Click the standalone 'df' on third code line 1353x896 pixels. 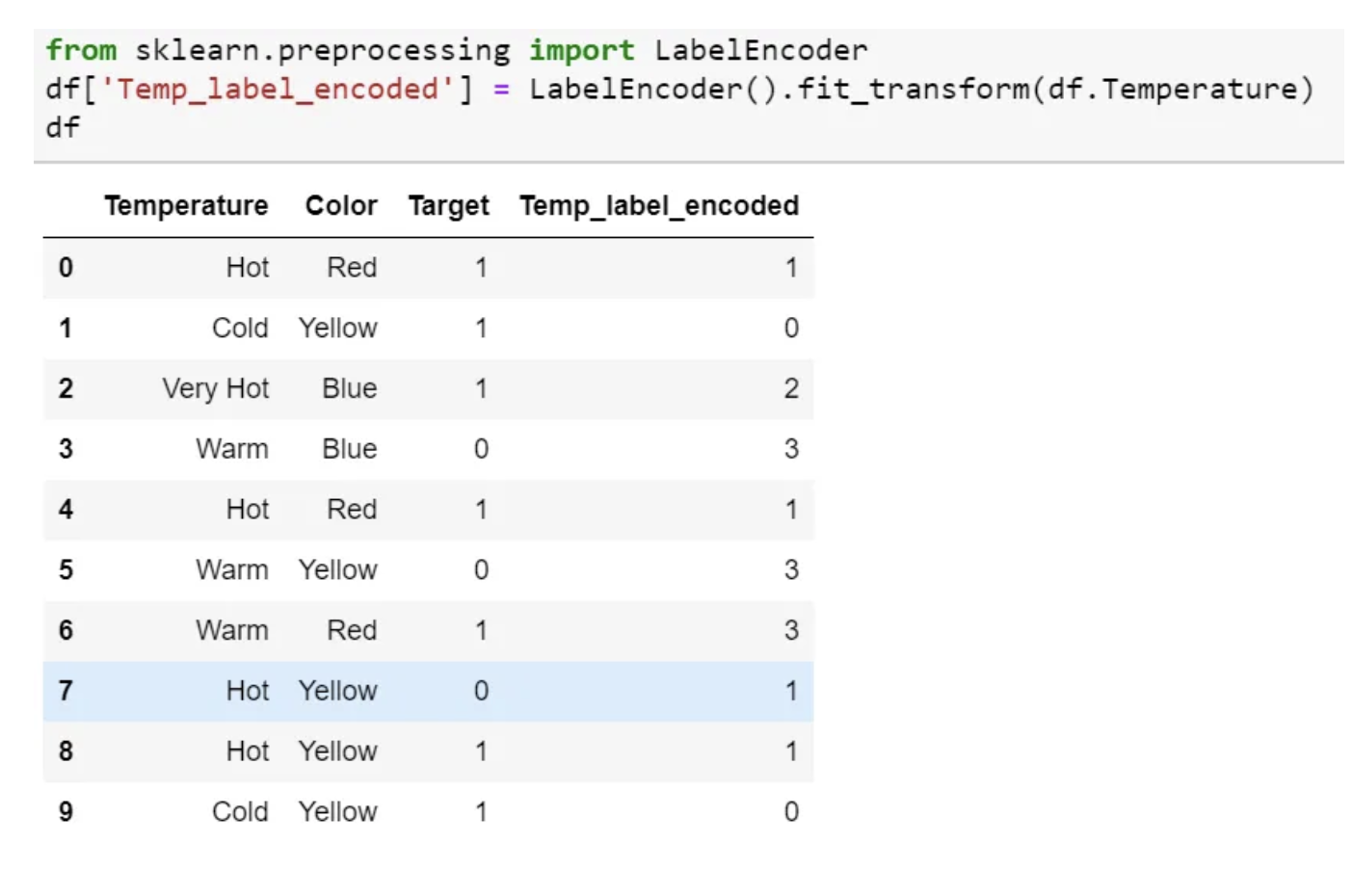click(x=63, y=127)
